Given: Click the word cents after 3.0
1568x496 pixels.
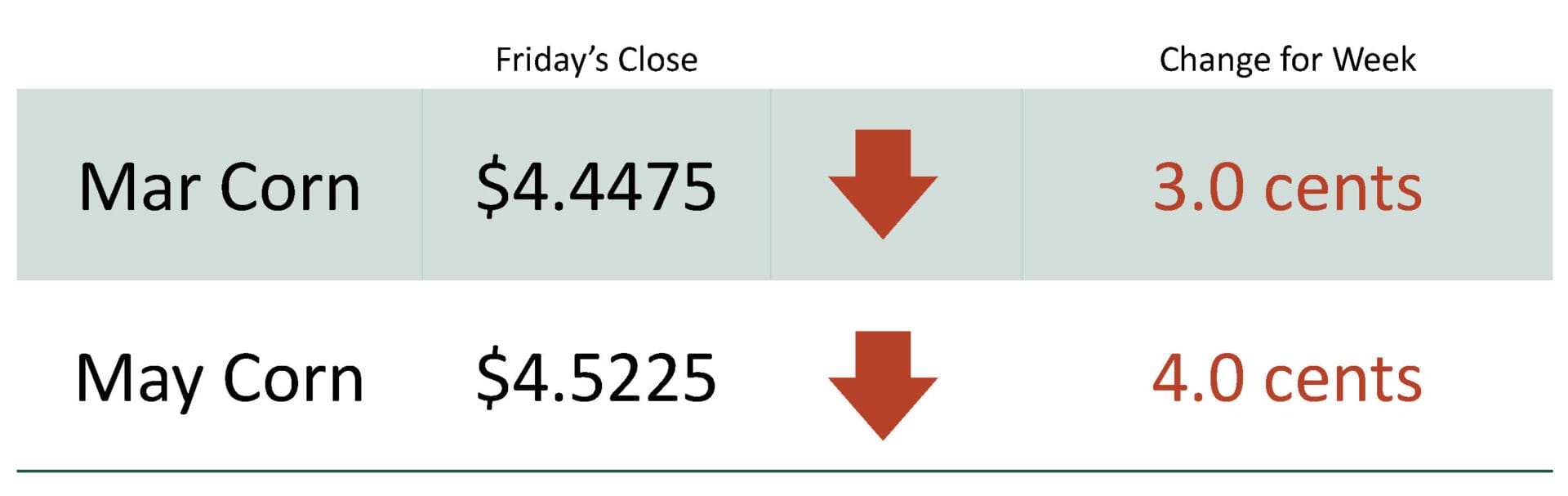Looking at the screenshot, I should [x=1343, y=190].
